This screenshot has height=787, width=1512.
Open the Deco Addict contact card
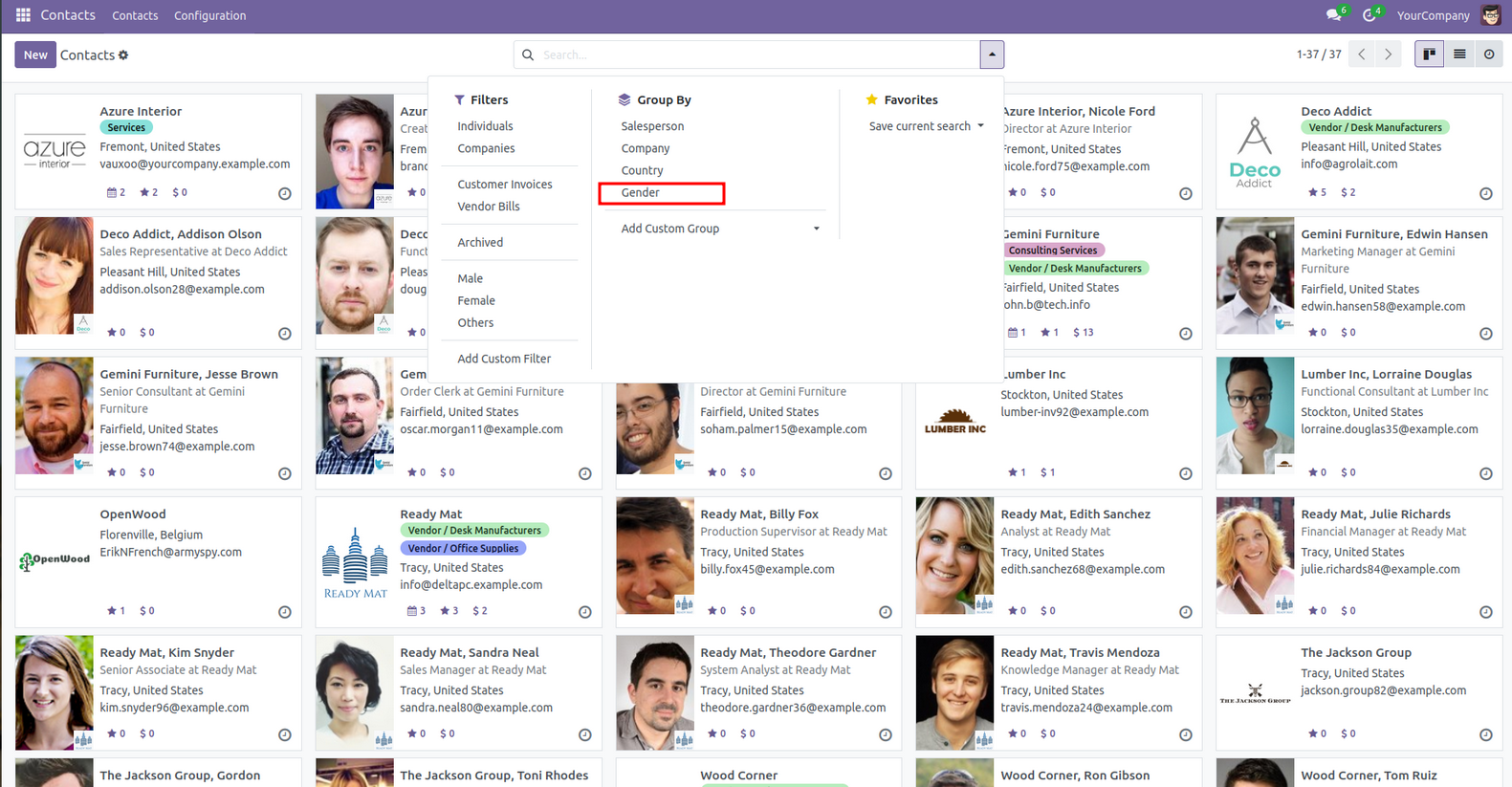(1359, 151)
